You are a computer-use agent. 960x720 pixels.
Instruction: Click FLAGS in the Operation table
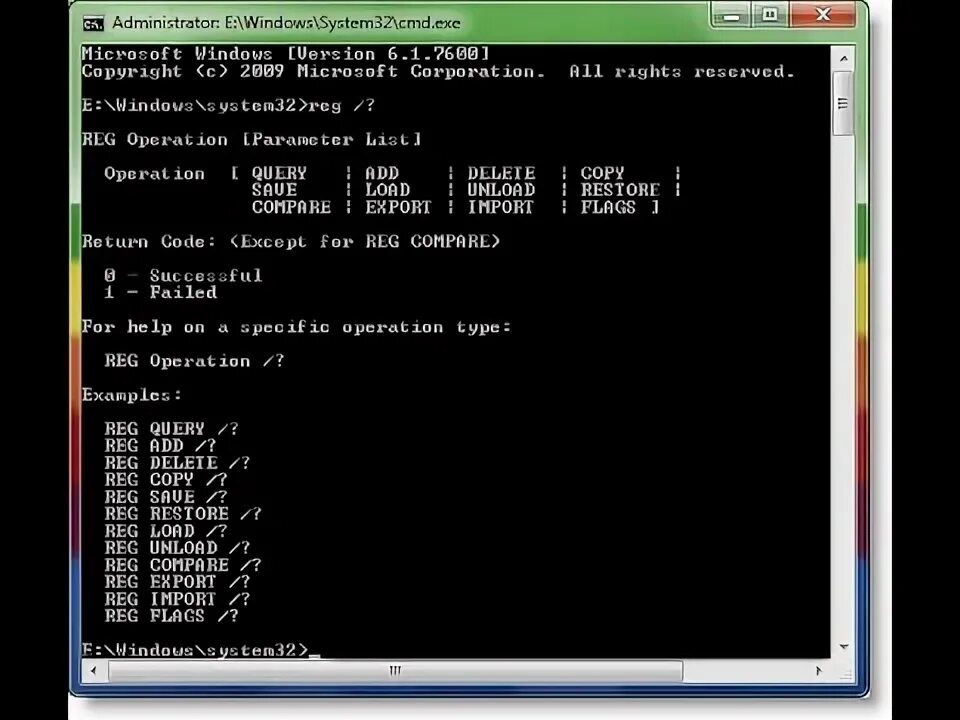click(x=608, y=208)
